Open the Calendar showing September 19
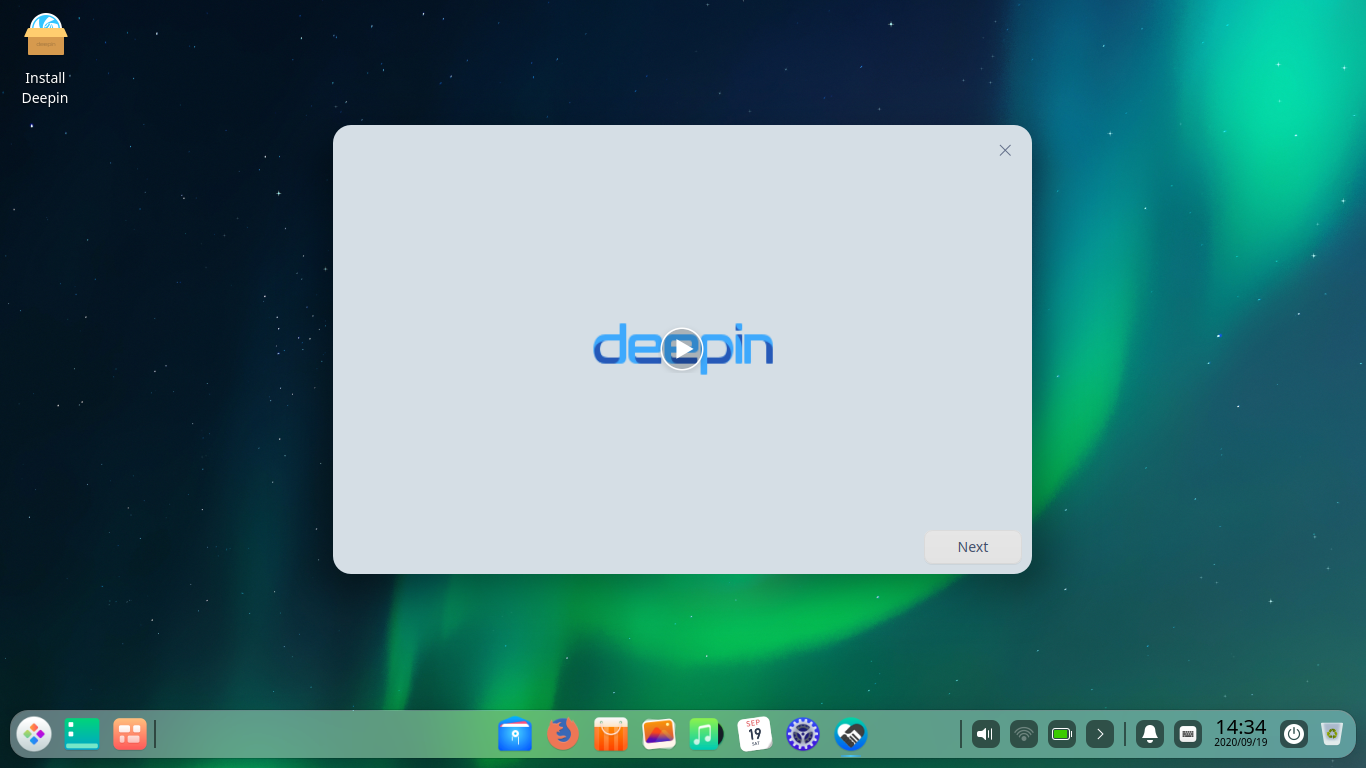Image resolution: width=1366 pixels, height=768 pixels. point(753,734)
